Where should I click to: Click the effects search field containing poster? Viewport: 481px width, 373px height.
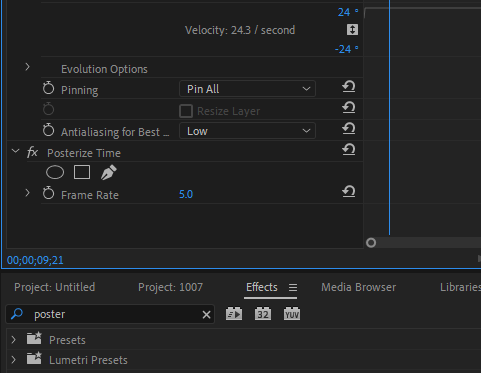110,314
